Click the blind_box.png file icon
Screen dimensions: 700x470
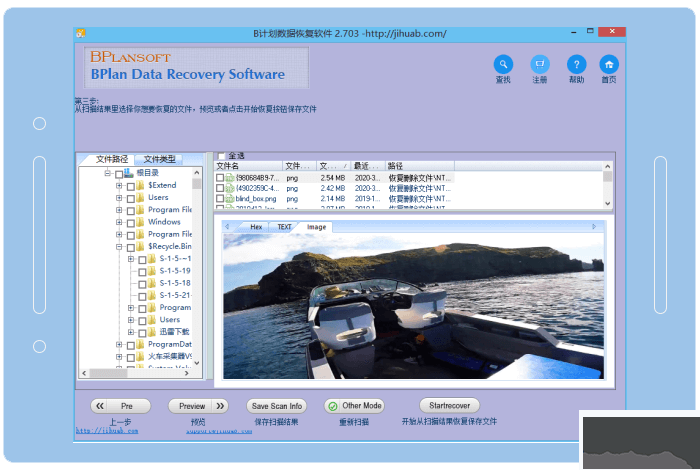(x=230, y=199)
